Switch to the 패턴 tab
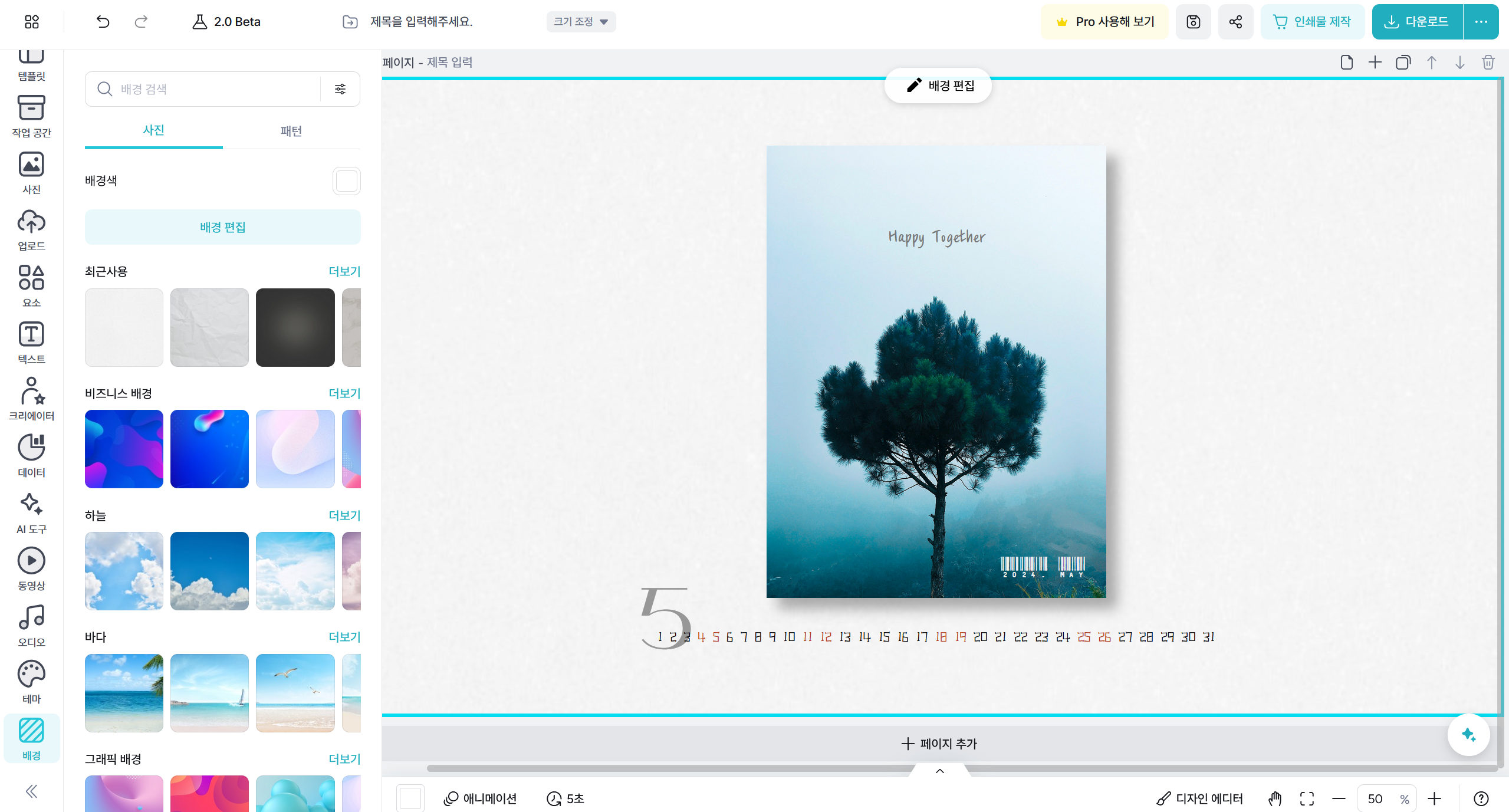Screen dimensions: 1509x812 [x=291, y=131]
